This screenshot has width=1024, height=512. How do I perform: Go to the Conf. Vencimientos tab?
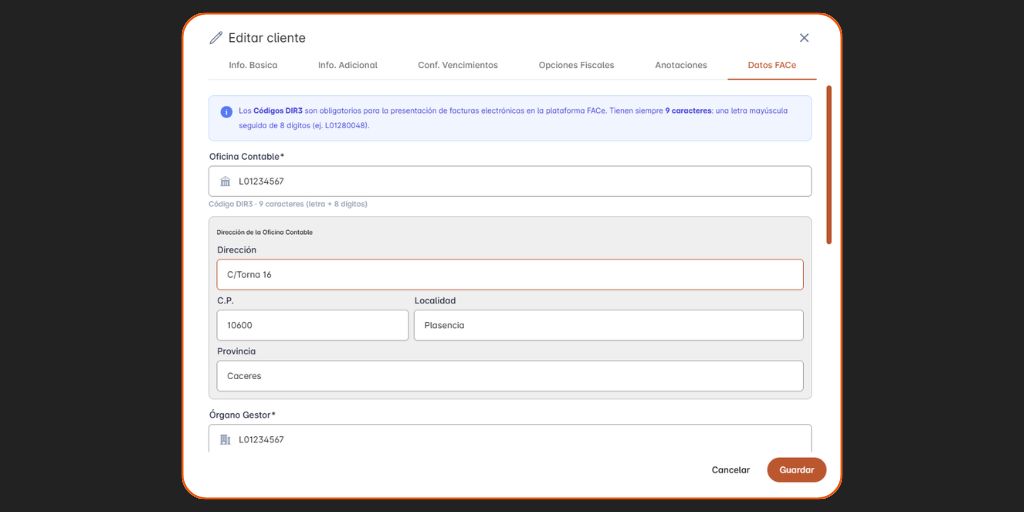coord(457,65)
